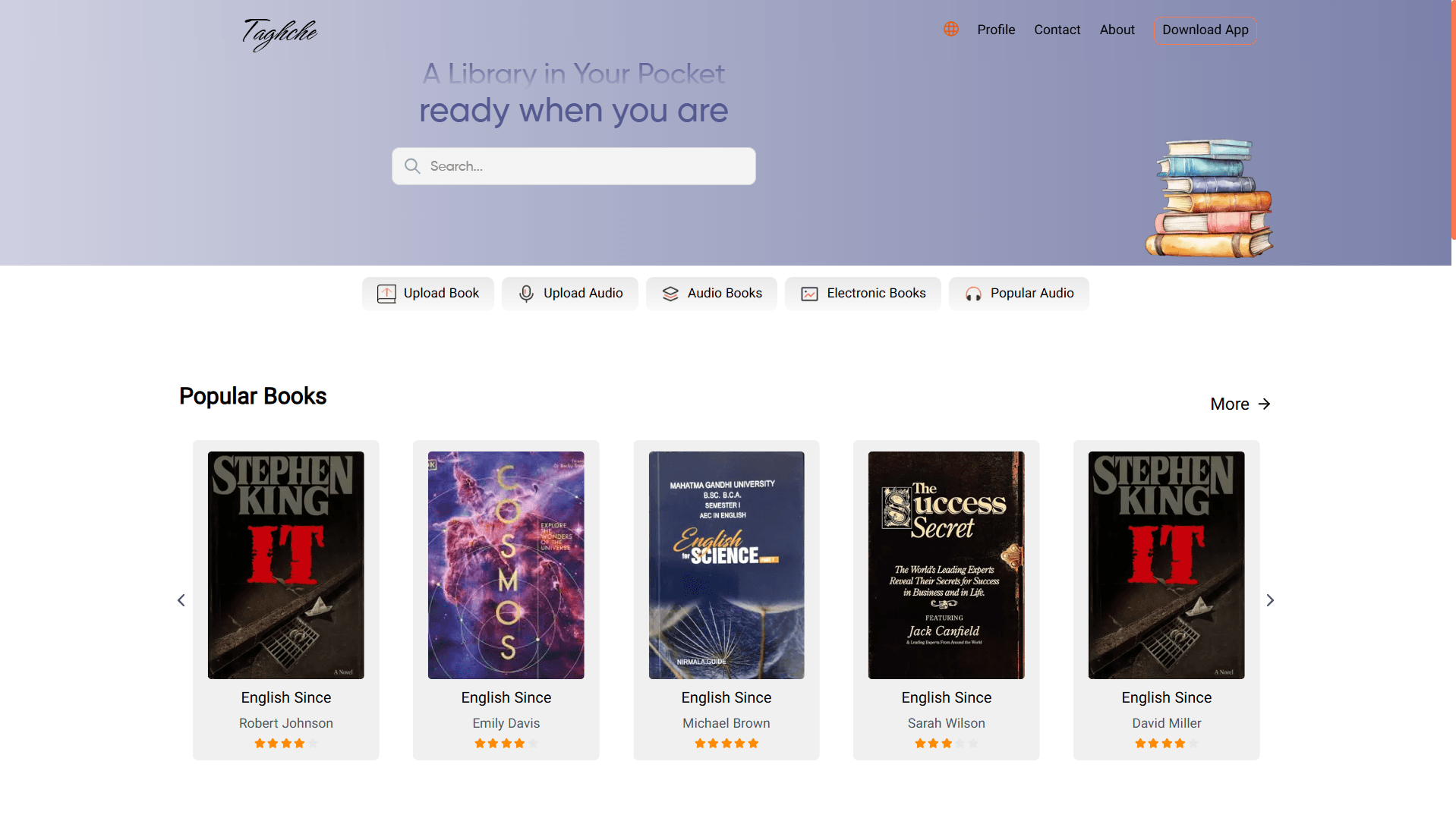Click the Upload Audio microphone icon
1456x818 pixels.
click(526, 294)
